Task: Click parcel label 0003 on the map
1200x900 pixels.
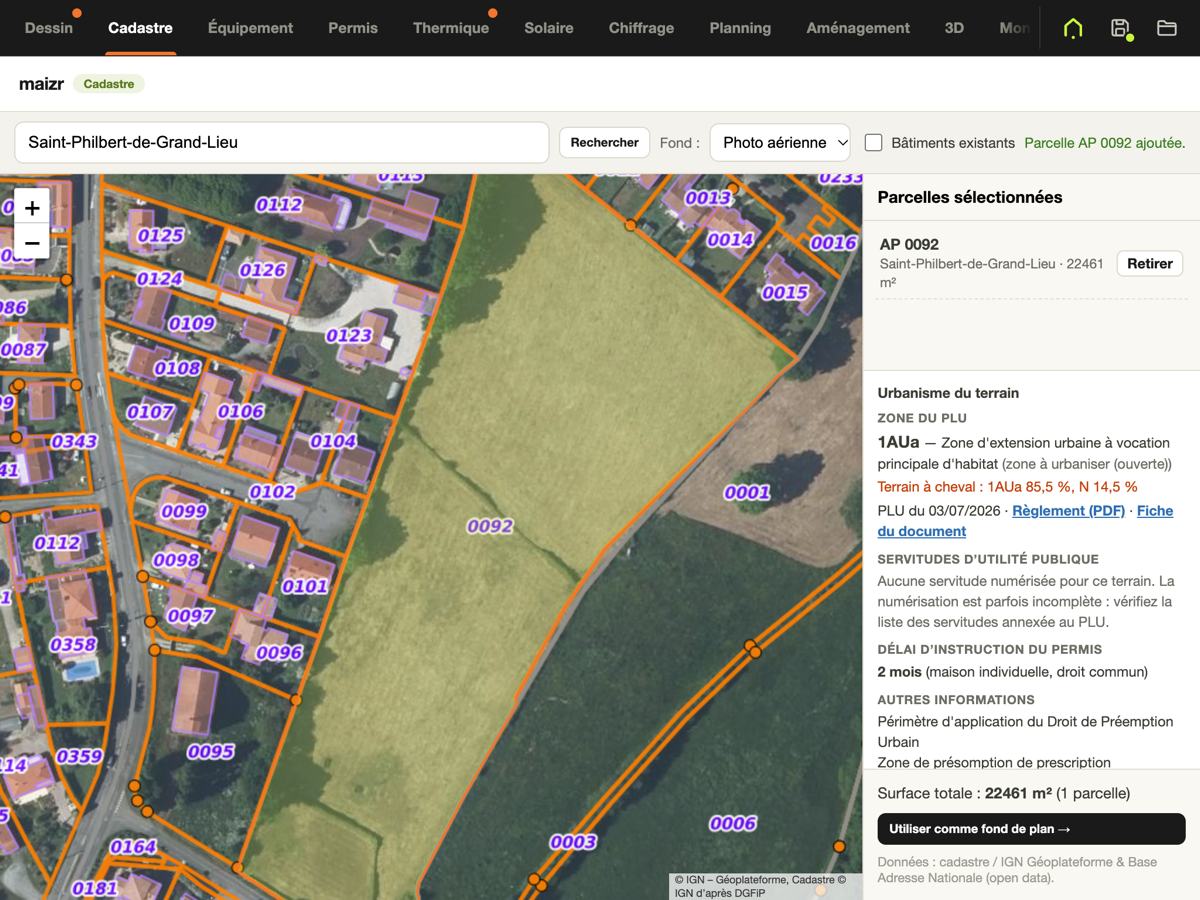Action: click(573, 842)
